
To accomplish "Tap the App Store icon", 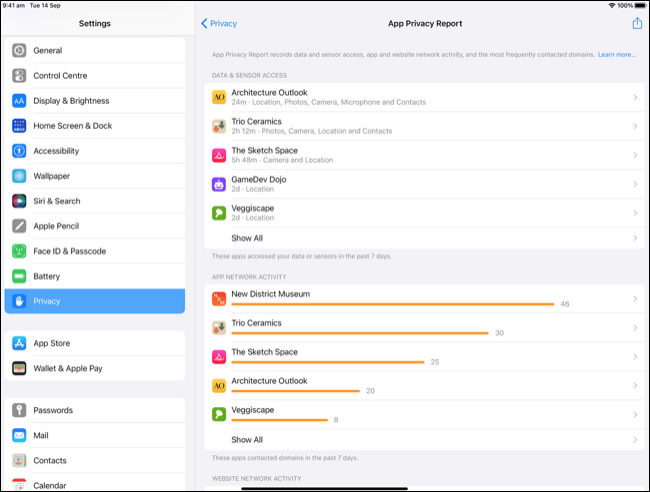I will [x=19, y=343].
